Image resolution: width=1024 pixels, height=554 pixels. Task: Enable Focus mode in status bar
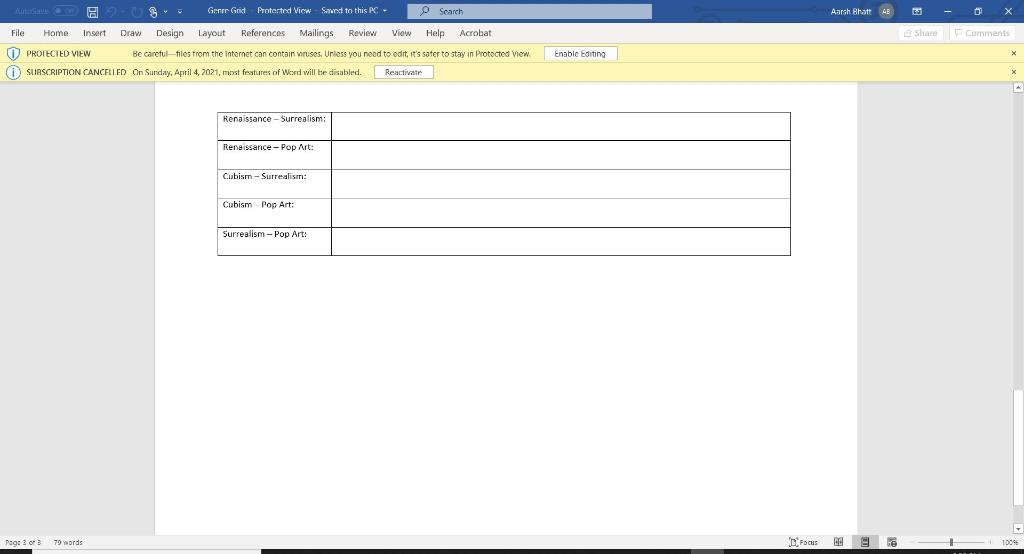coord(803,542)
